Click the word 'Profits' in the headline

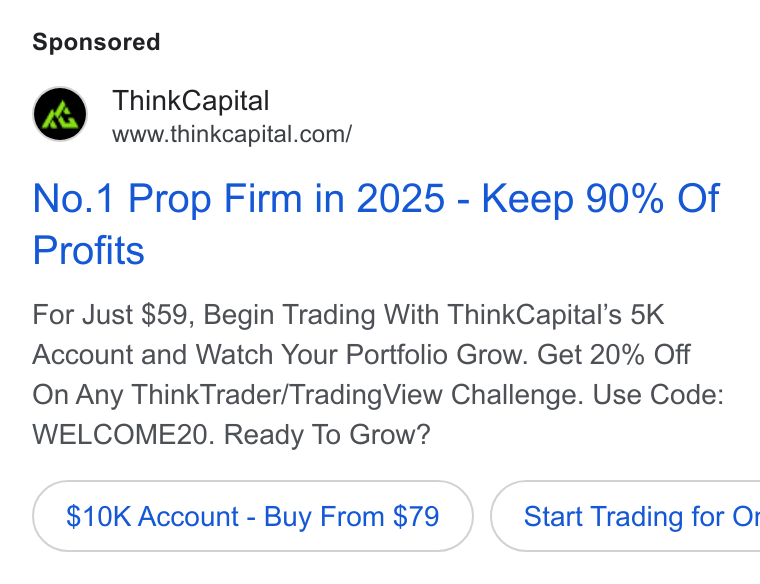point(89,251)
